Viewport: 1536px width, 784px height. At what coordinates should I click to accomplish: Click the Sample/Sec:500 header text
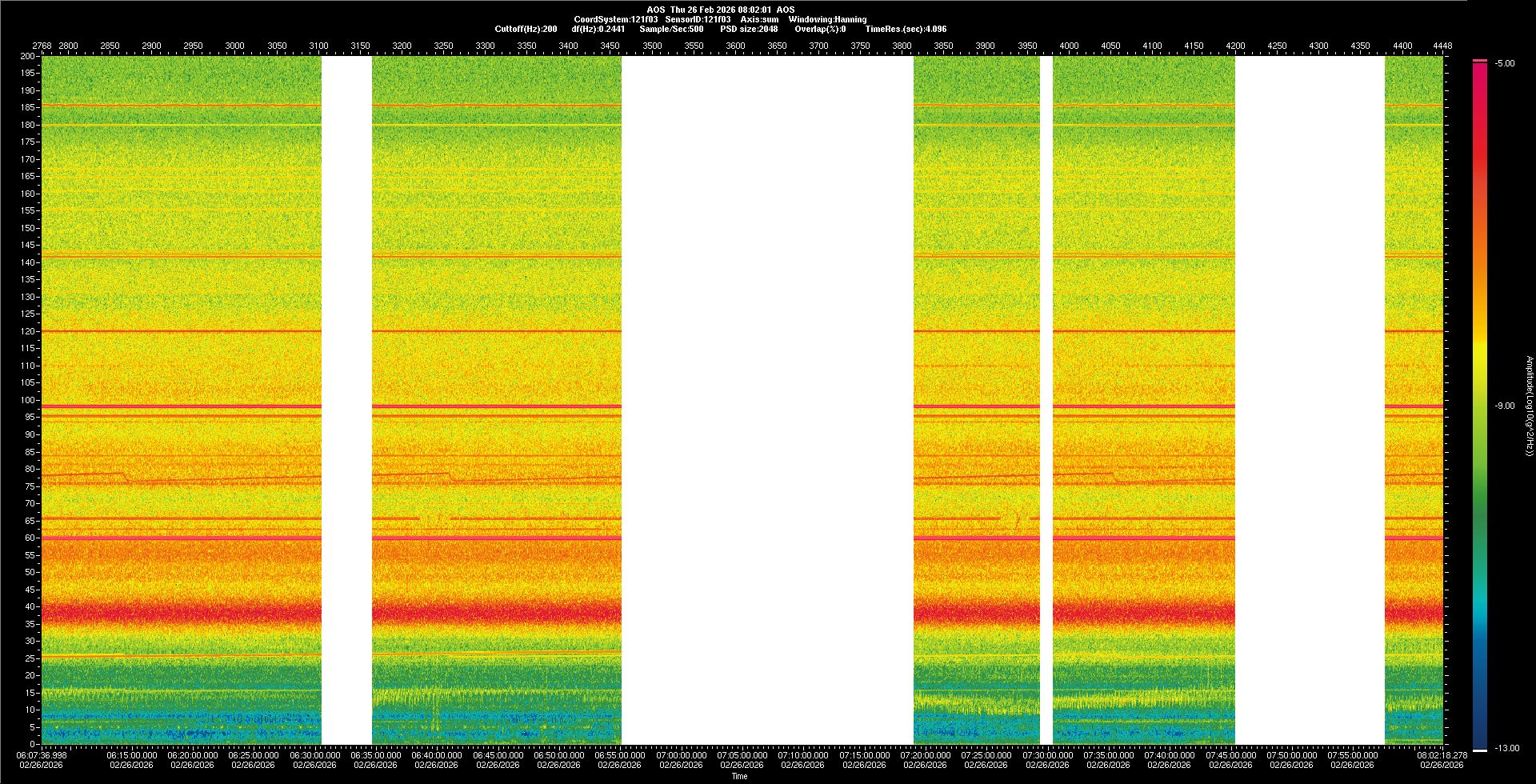click(x=671, y=29)
